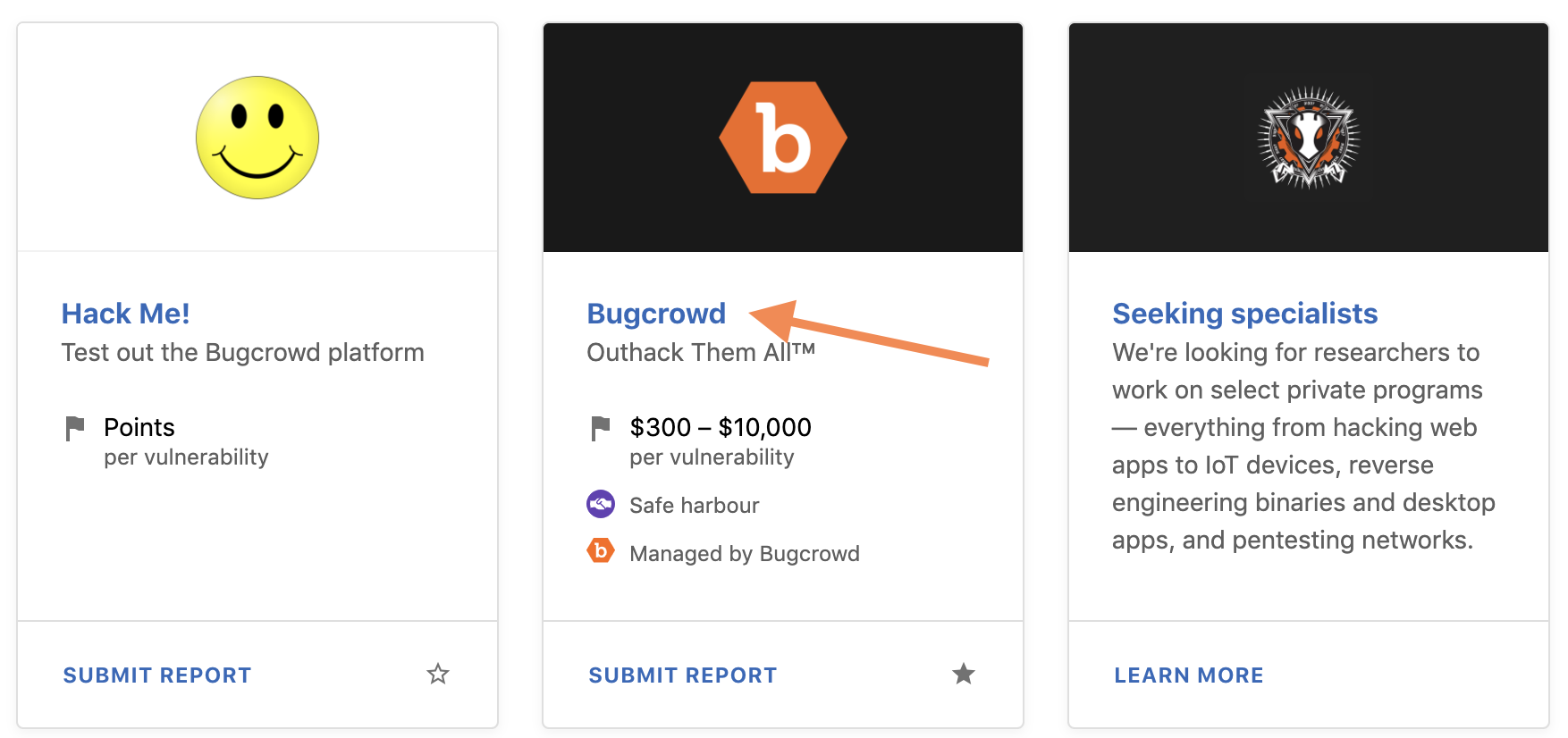Select the 'Managed by Bugcrowd' label
Viewport: 1568px width, 738px height.
click(745, 554)
